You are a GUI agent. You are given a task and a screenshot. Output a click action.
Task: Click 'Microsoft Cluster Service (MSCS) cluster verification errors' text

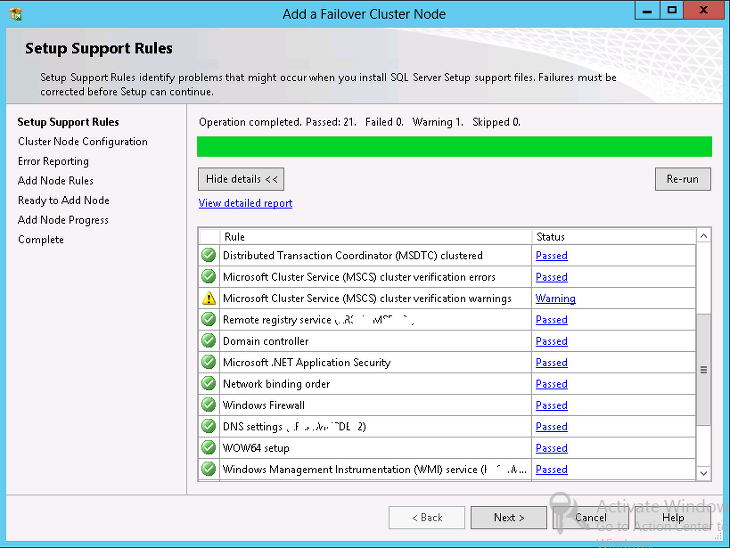(359, 277)
